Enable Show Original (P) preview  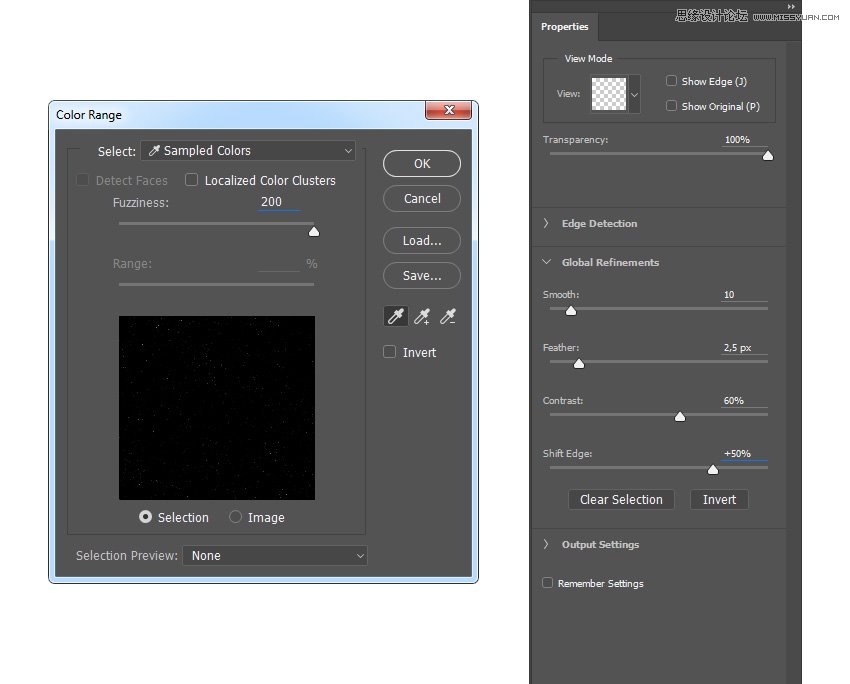(671, 106)
